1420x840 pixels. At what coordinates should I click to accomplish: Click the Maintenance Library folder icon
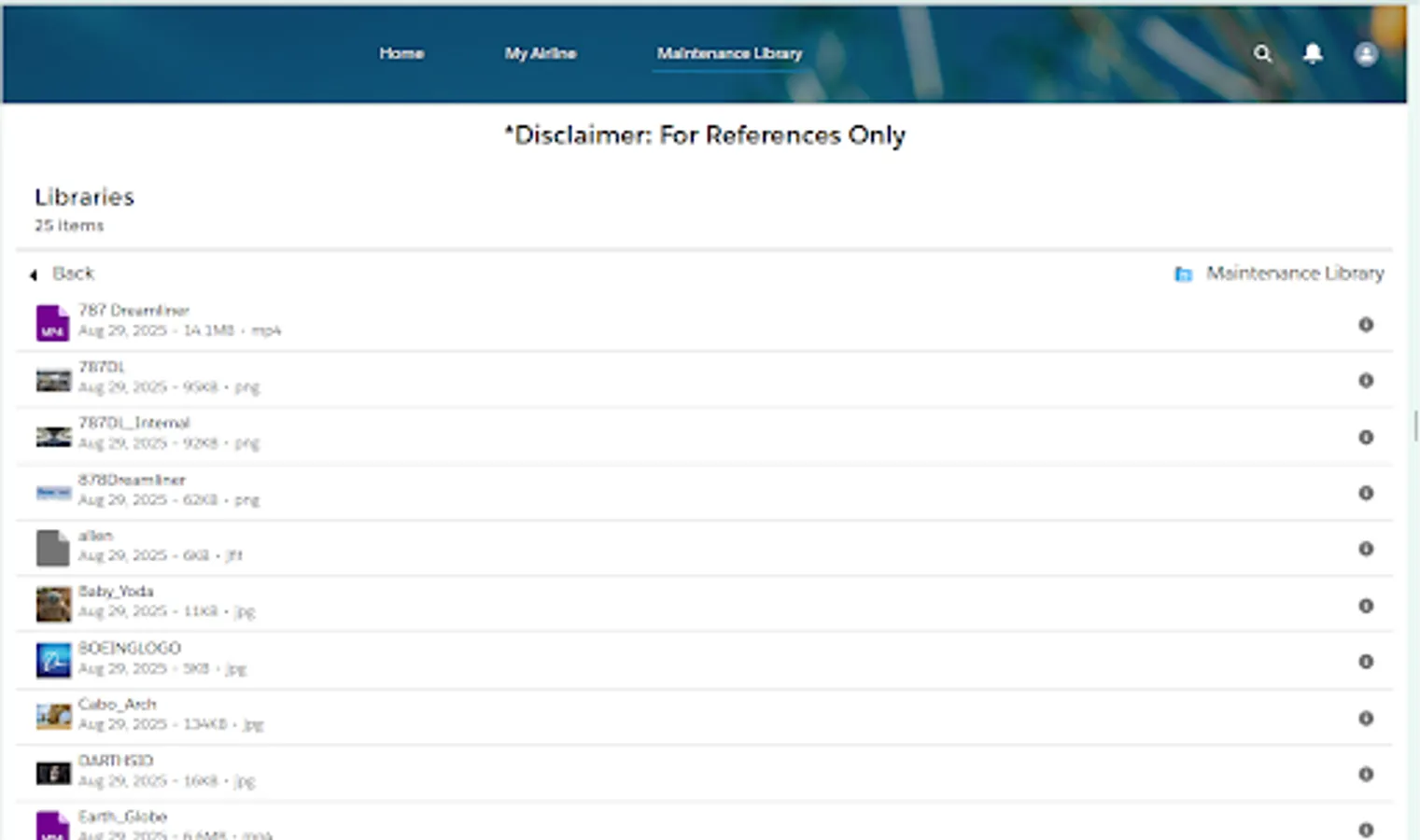click(1184, 273)
